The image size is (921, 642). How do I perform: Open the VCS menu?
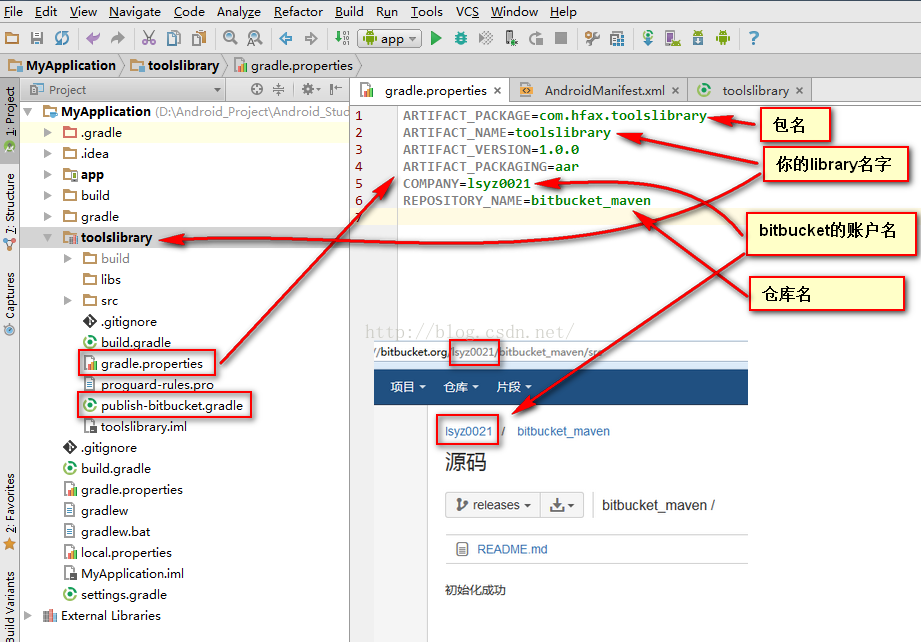(467, 12)
